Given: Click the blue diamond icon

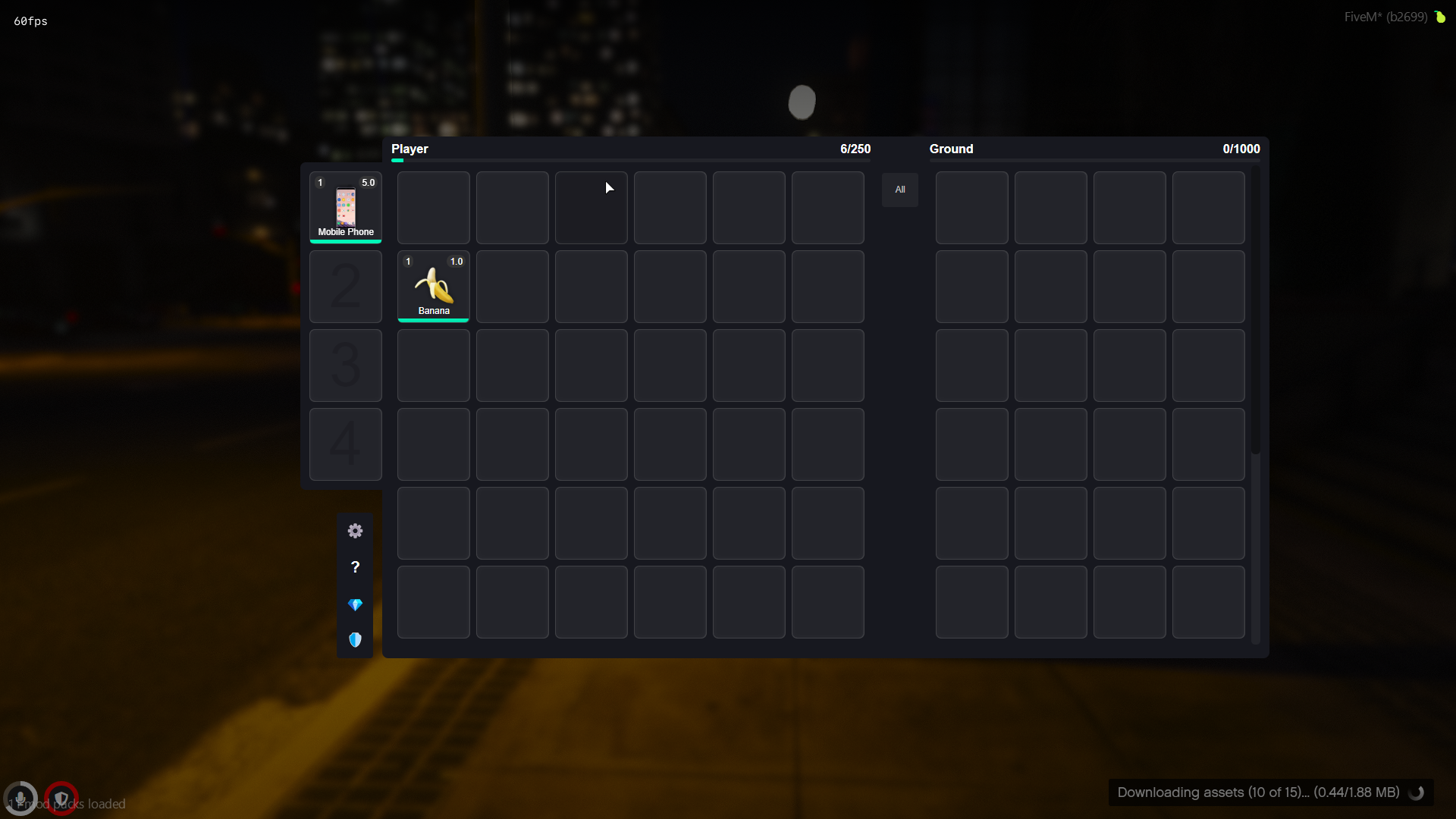Looking at the screenshot, I should (x=355, y=604).
